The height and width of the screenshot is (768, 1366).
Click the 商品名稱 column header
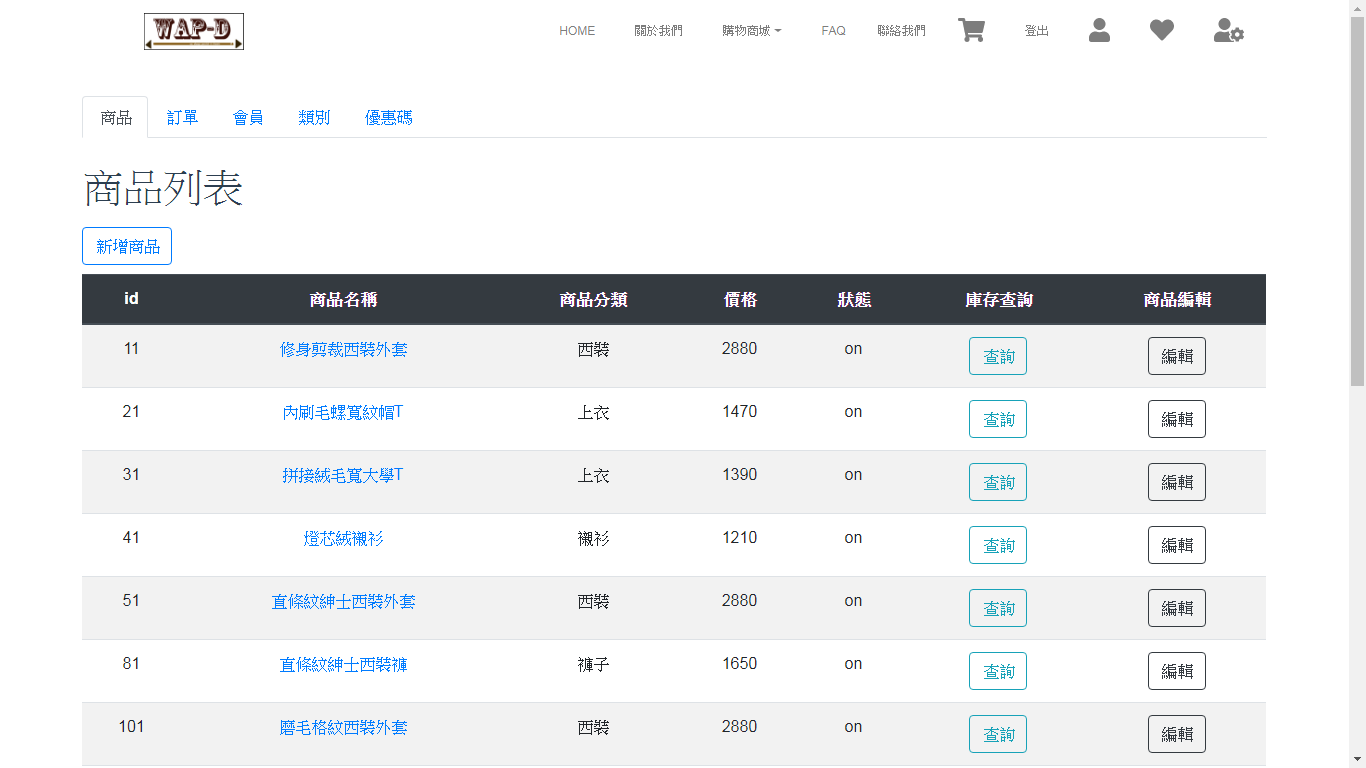tap(343, 299)
